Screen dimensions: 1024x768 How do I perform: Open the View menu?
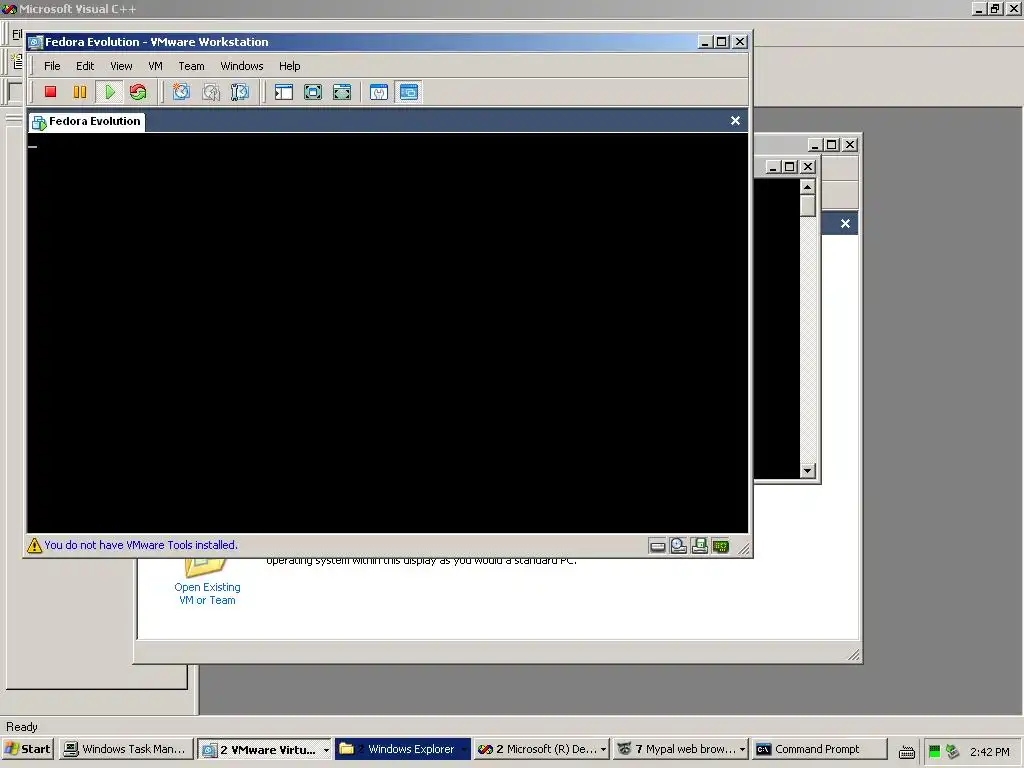coord(121,66)
